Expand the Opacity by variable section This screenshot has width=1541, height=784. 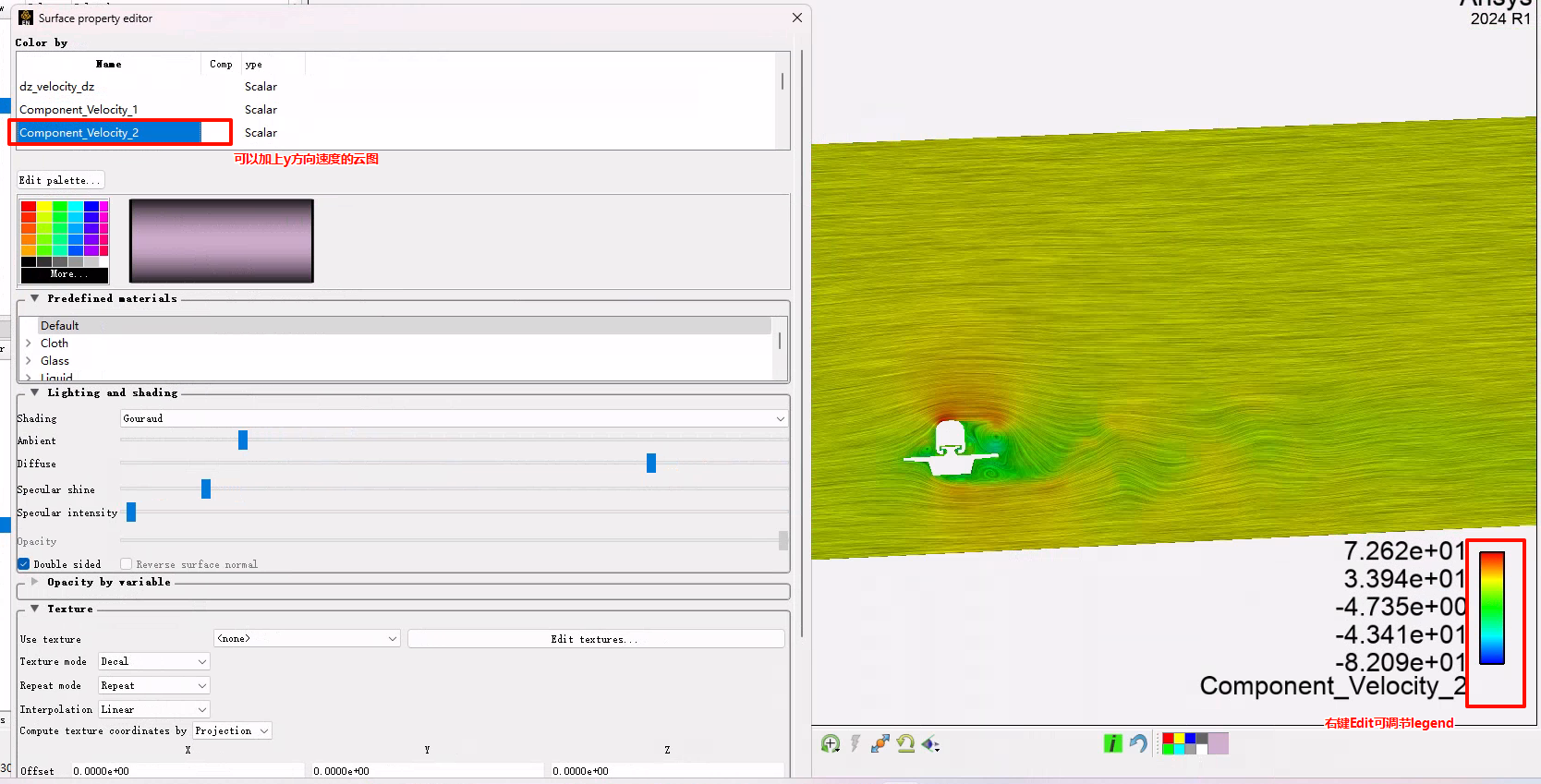[x=35, y=582]
